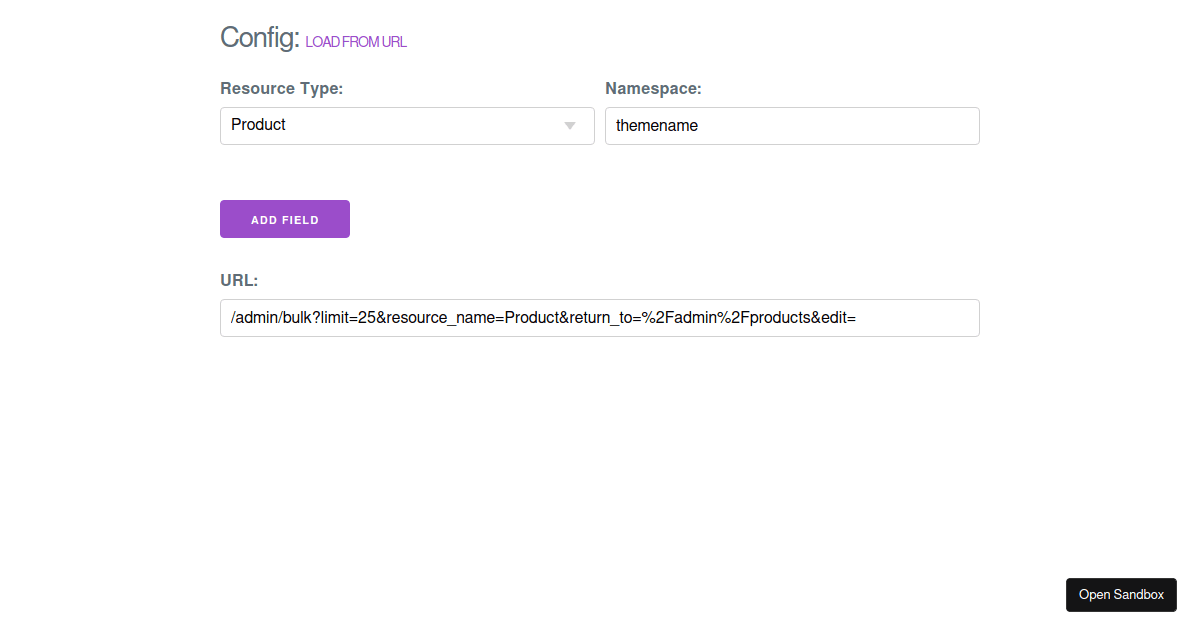
Task: Activate the LOAD FROM URL purple text
Action: [356, 41]
